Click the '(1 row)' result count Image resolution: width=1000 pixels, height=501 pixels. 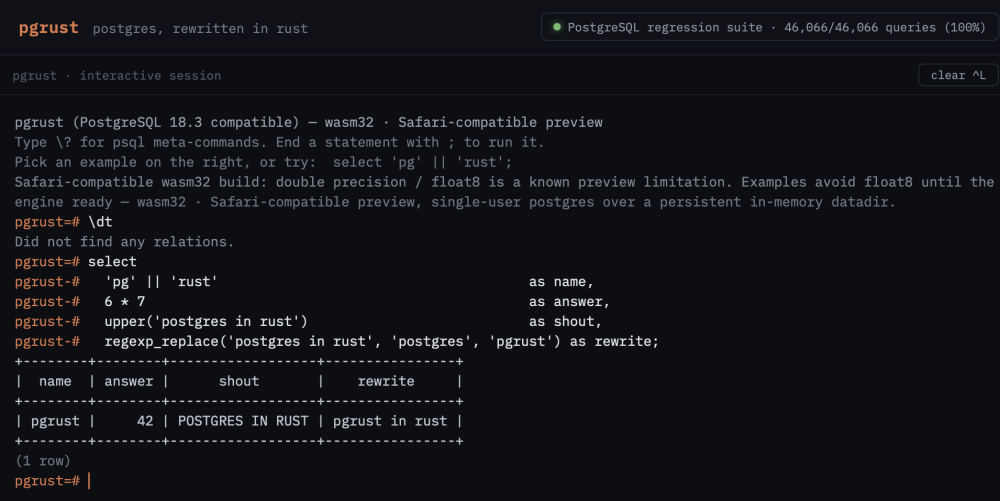tap(43, 461)
